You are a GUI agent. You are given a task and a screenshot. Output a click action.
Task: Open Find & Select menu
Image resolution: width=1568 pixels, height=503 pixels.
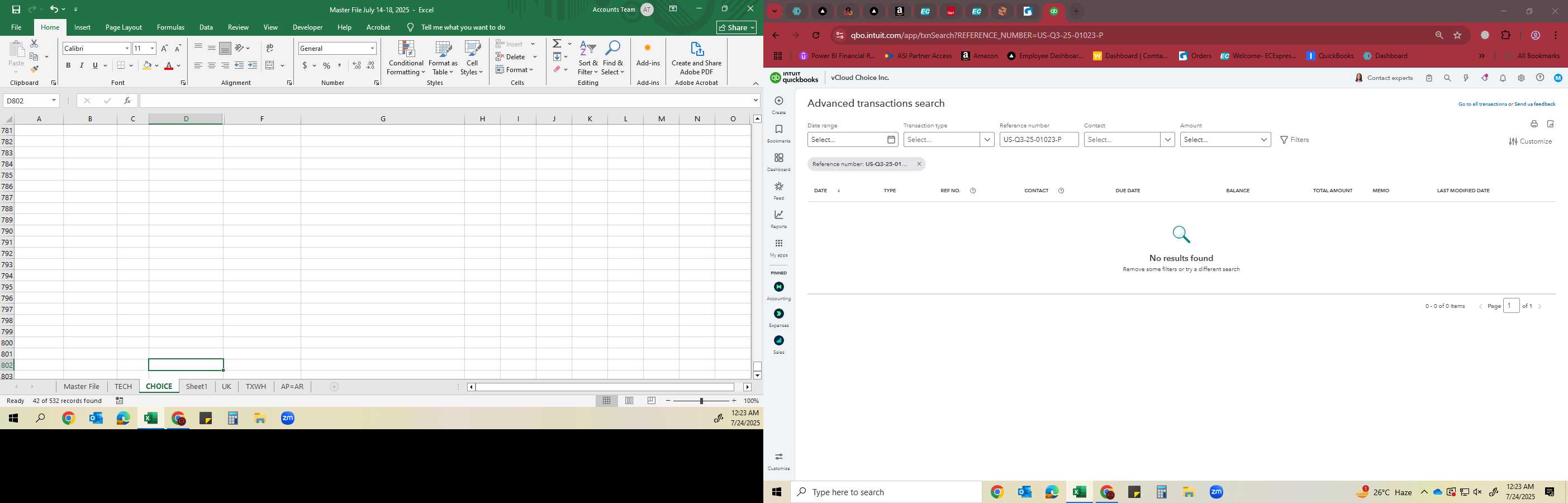pos(613,59)
